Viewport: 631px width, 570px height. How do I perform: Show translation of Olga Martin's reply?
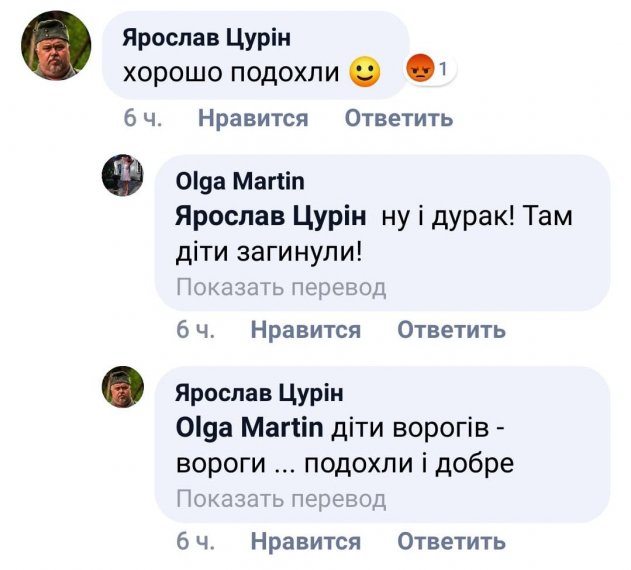click(x=280, y=288)
